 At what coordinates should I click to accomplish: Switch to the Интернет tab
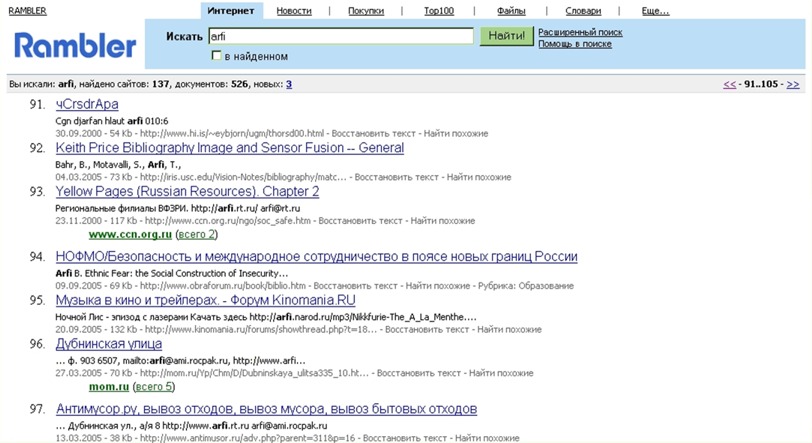[x=231, y=11]
